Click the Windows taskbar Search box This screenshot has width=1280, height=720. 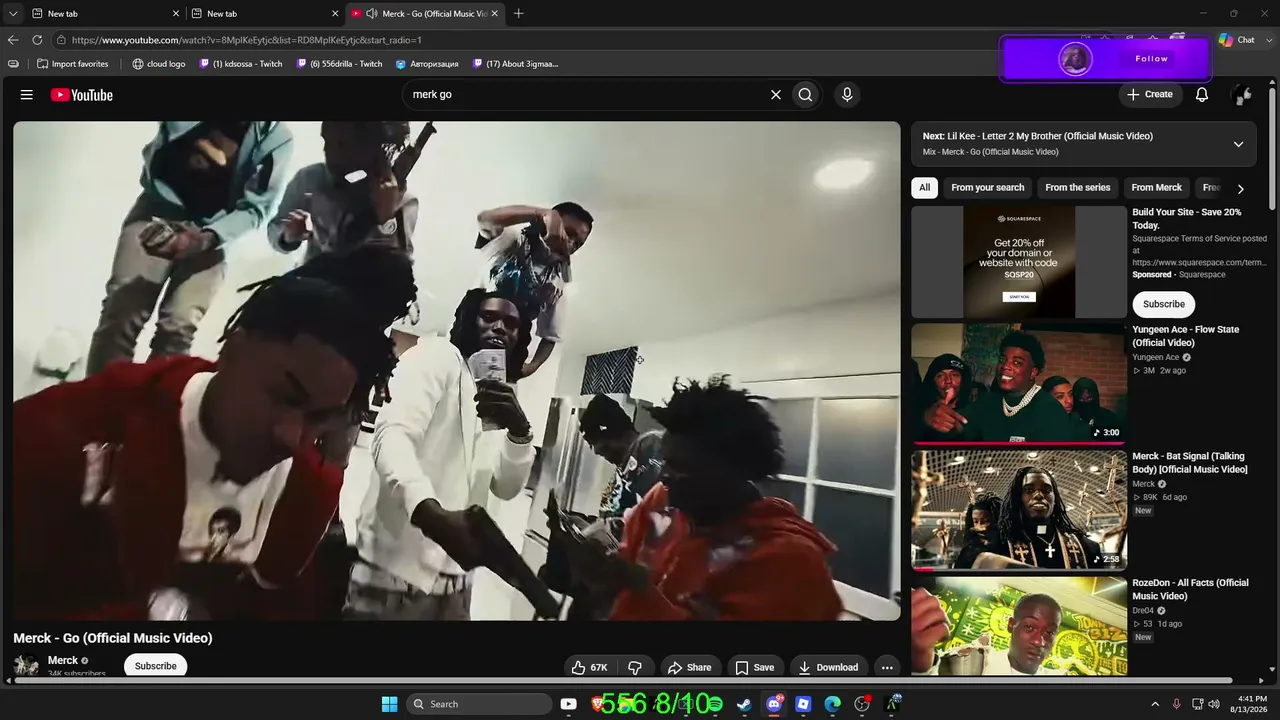pos(480,704)
